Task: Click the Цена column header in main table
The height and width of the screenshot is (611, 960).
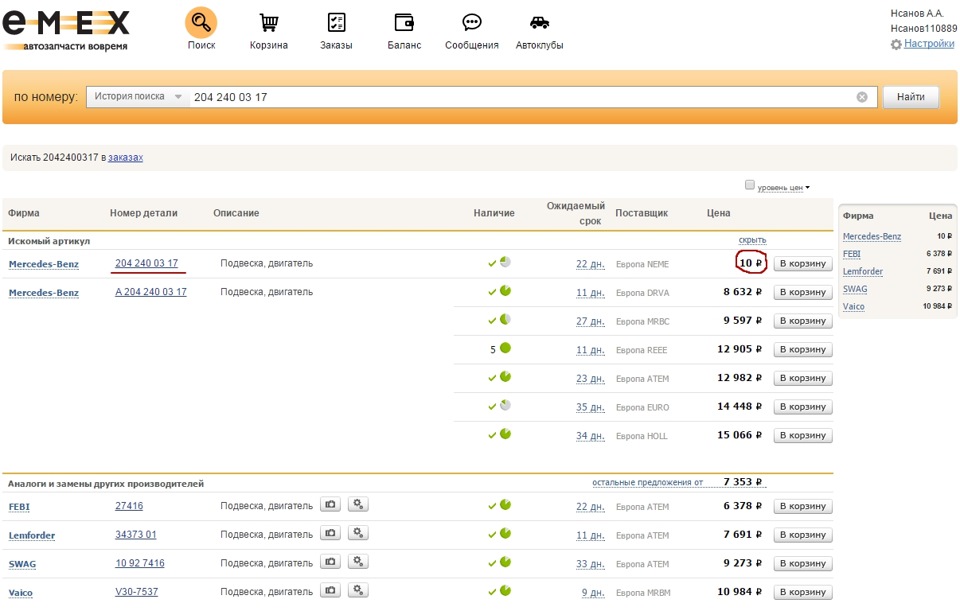Action: tap(719, 213)
